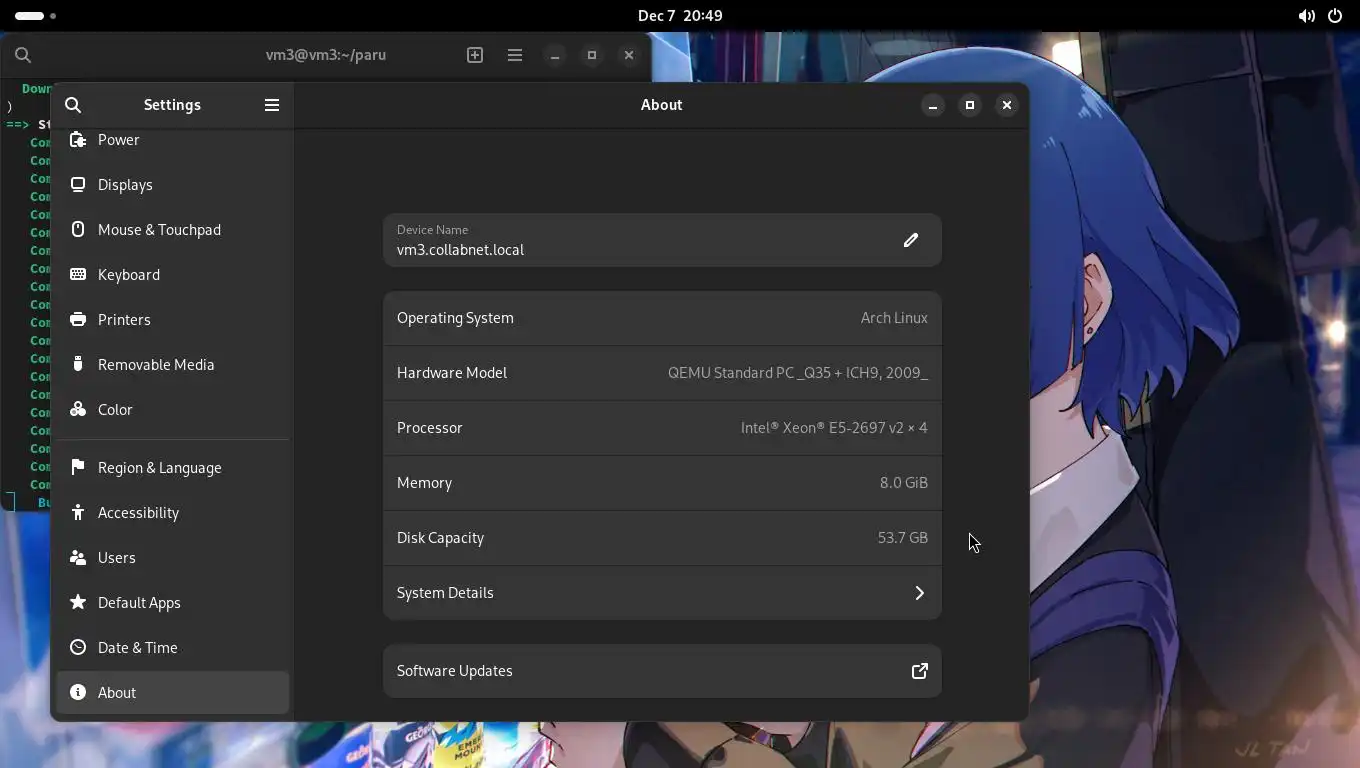Image resolution: width=1360 pixels, height=768 pixels.
Task: Expand System Details chevron arrow
Action: 920,593
